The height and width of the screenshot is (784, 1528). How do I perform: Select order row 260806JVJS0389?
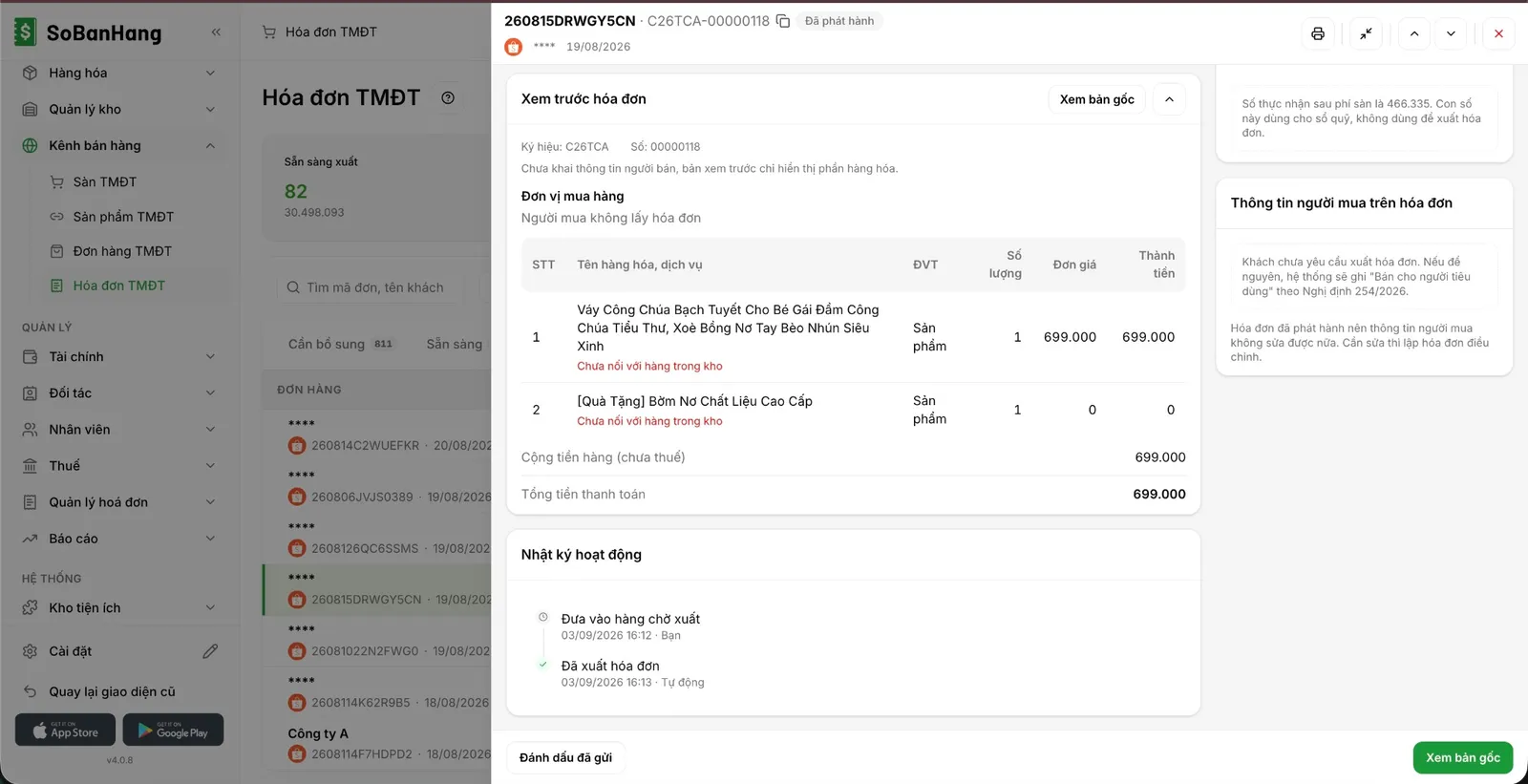(x=376, y=486)
